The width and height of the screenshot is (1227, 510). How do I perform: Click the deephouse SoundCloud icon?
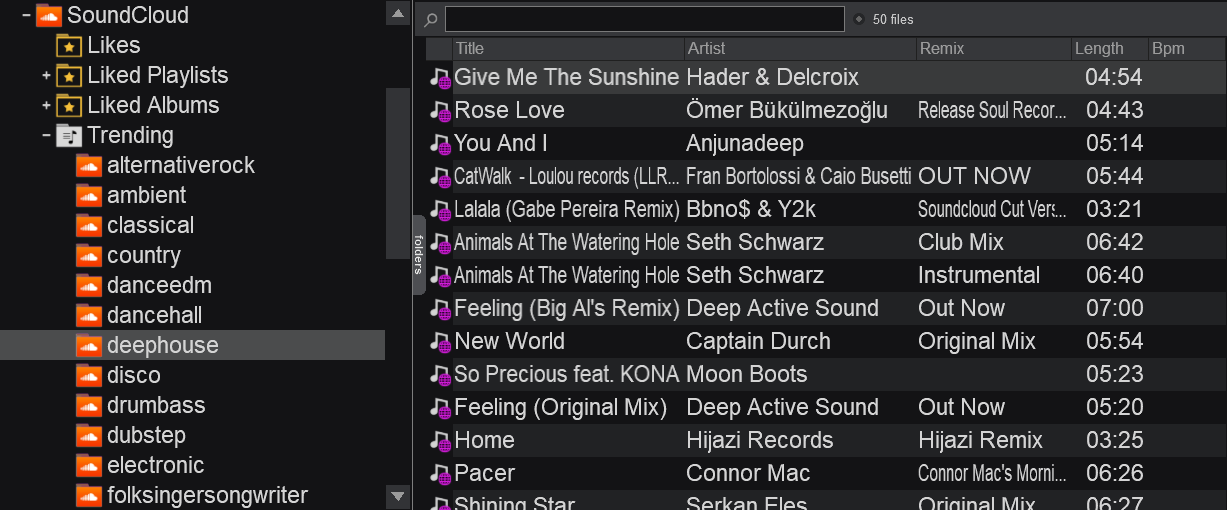pyautogui.click(x=90, y=345)
